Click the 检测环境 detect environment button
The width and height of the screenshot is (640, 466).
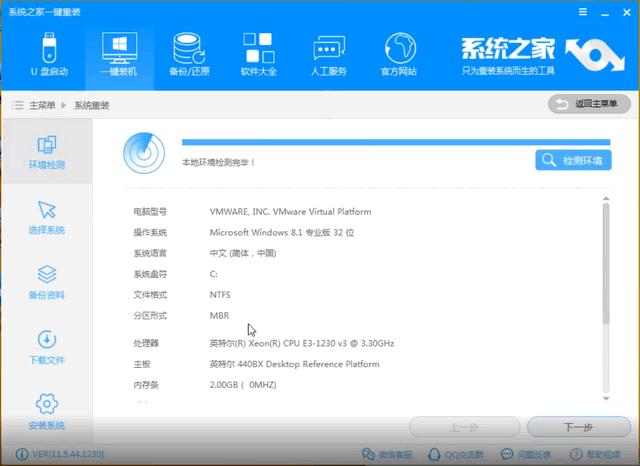coord(573,160)
